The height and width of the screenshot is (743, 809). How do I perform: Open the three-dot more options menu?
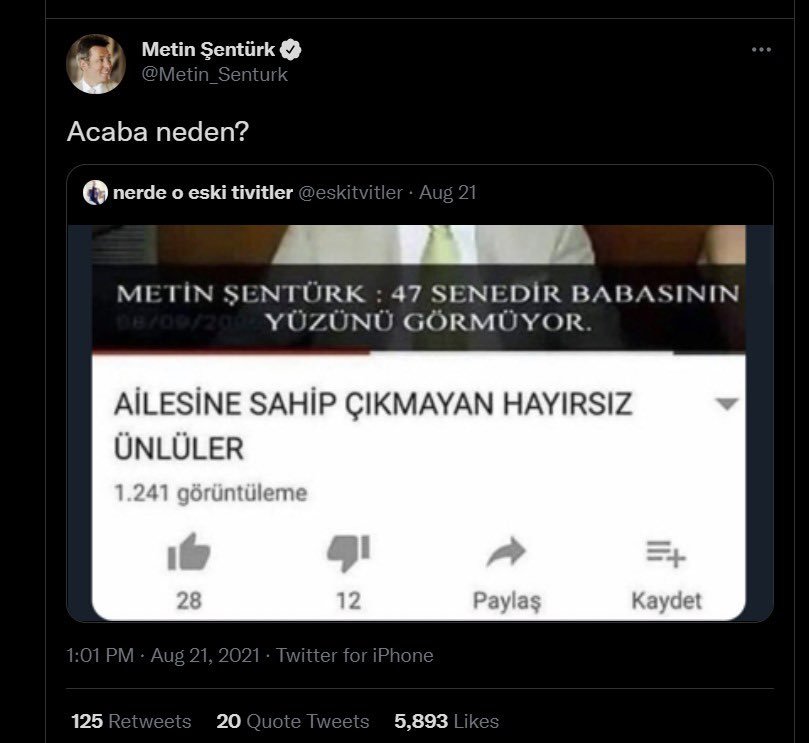pyautogui.click(x=761, y=49)
